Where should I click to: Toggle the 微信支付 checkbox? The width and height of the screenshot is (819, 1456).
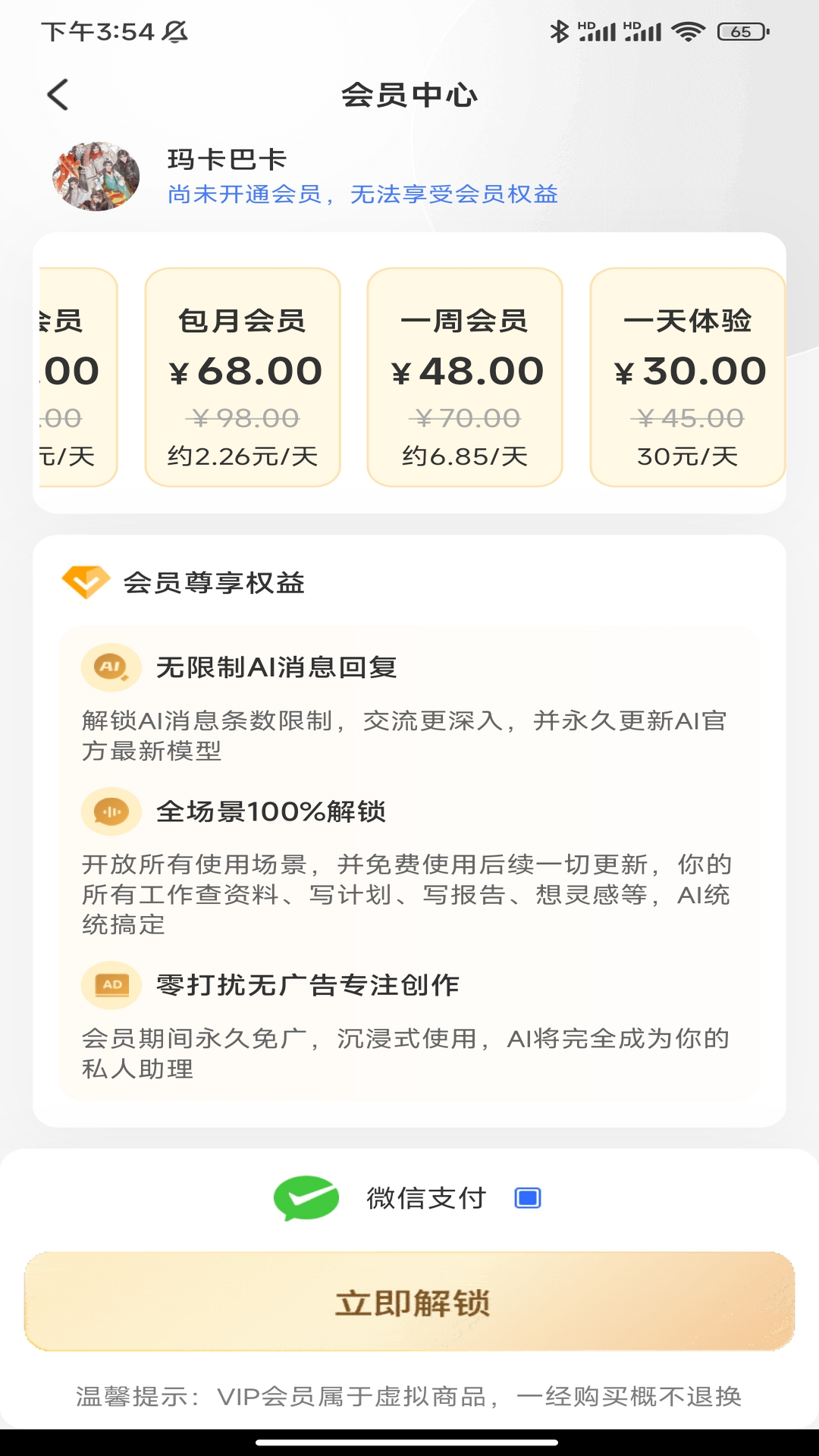[x=528, y=1198]
